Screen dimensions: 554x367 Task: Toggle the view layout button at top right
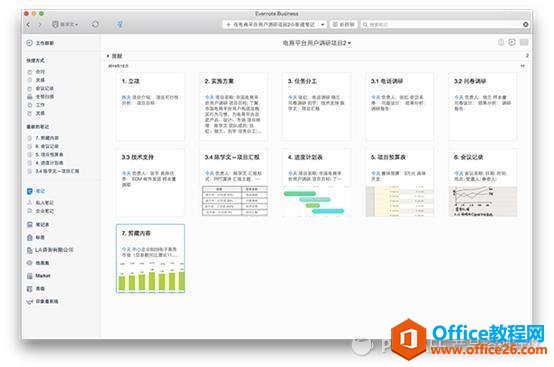(x=524, y=42)
